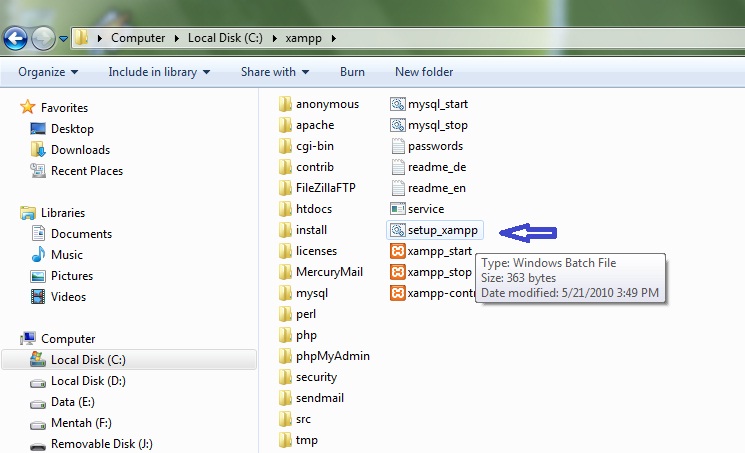Select the mysql_stop batch file icon
This screenshot has width=745, height=453.
398,125
